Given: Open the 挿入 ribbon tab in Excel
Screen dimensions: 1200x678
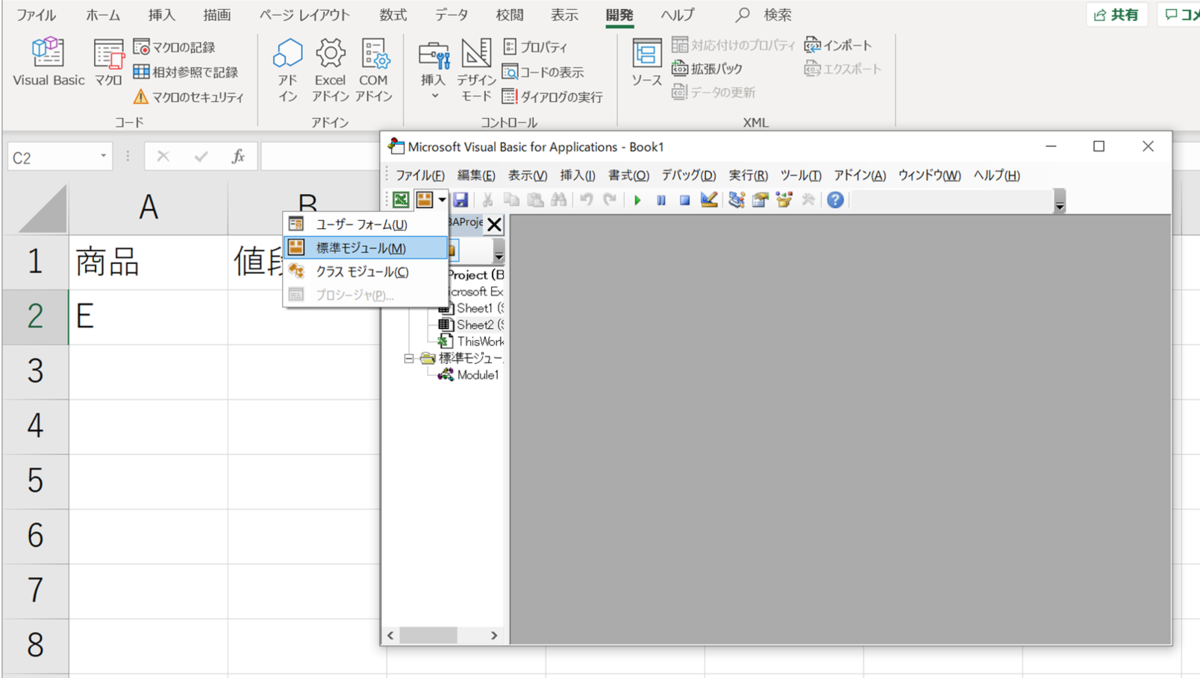Looking at the screenshot, I should pos(161,15).
